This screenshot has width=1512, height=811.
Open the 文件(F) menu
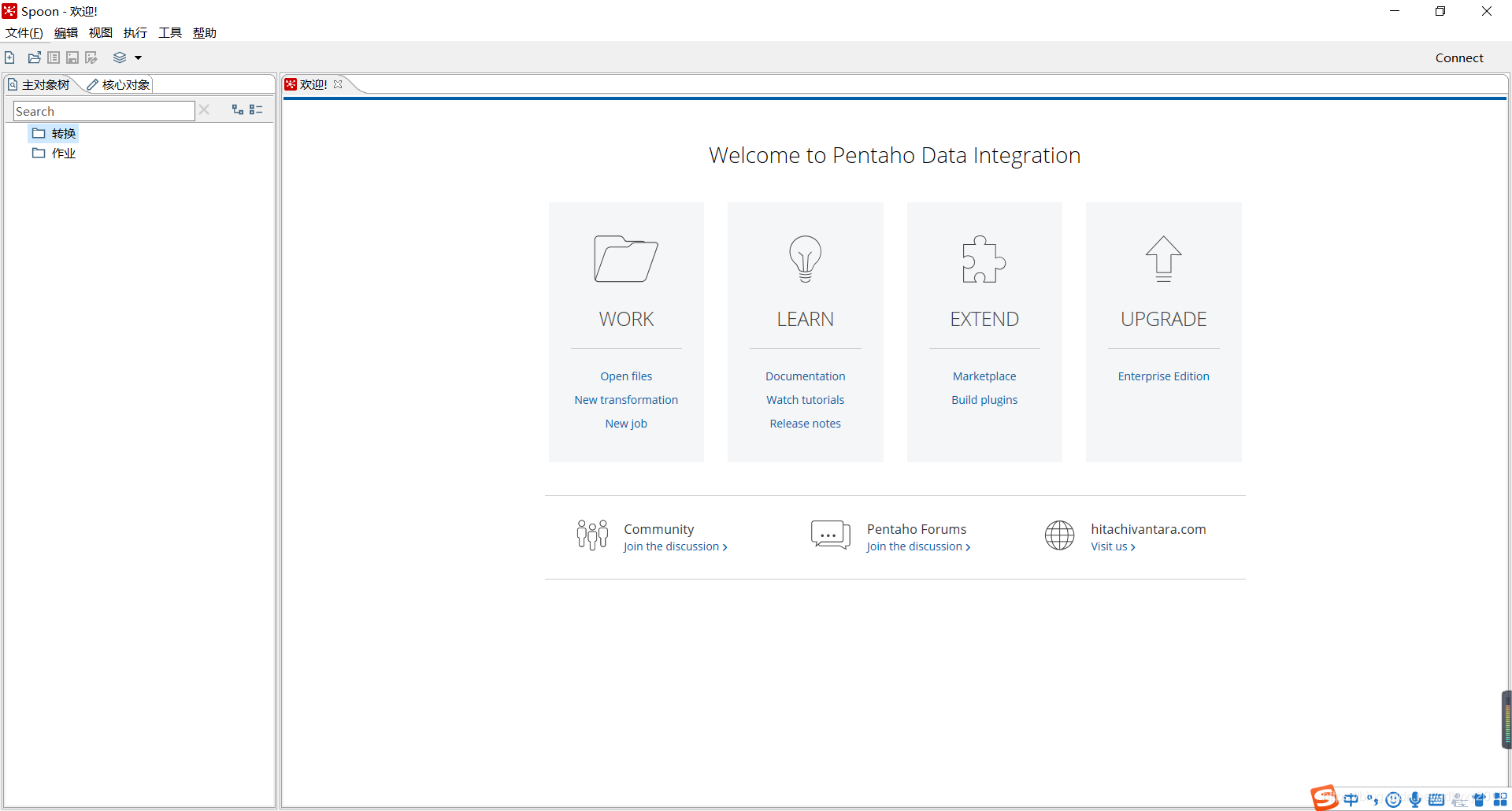24,32
